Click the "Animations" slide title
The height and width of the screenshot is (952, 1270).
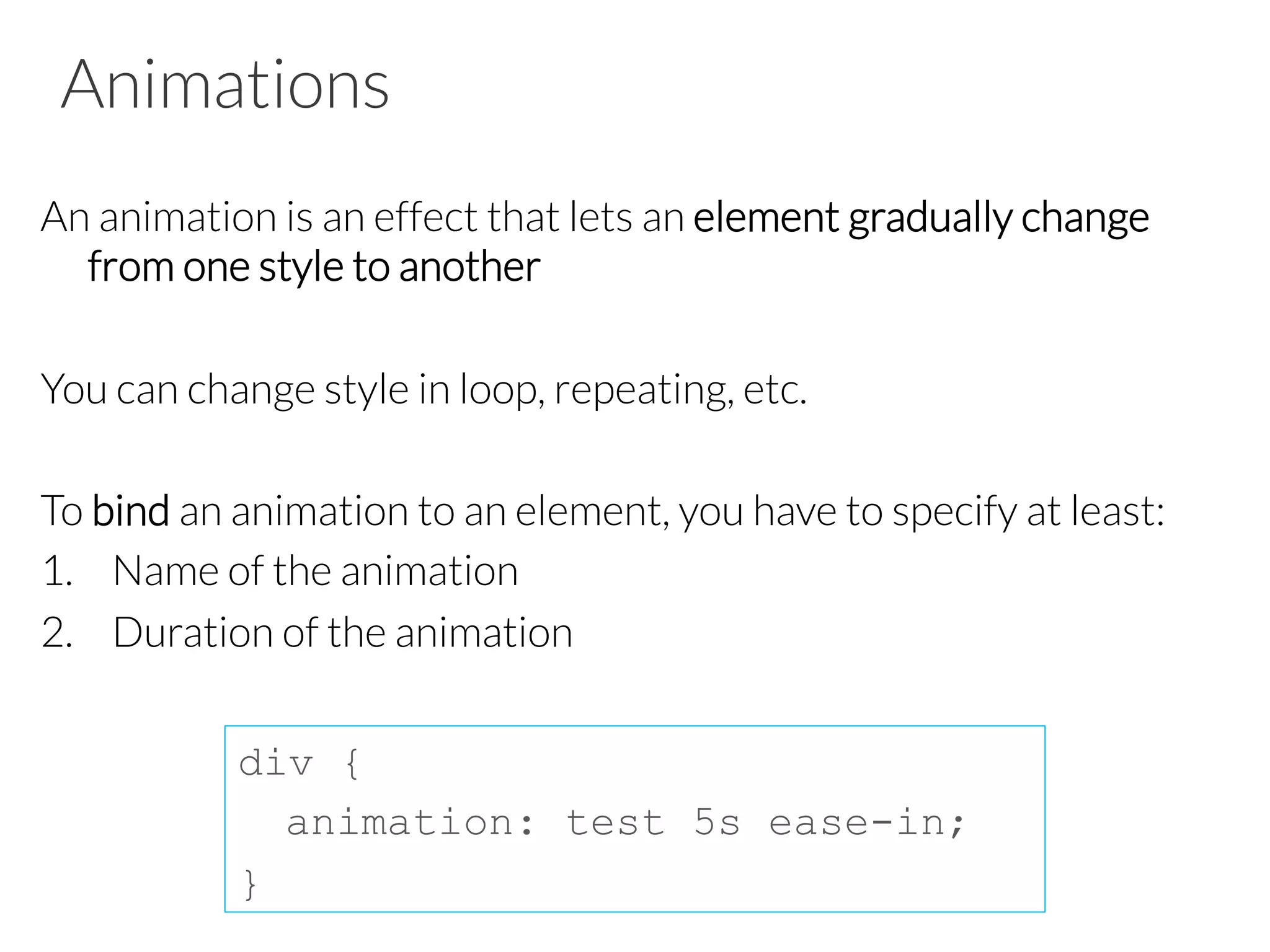(x=224, y=84)
